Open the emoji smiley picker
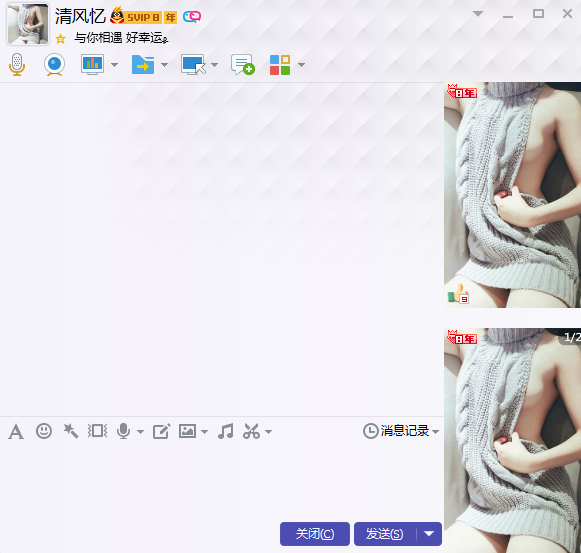Screen dimensions: 581x553 (44, 431)
